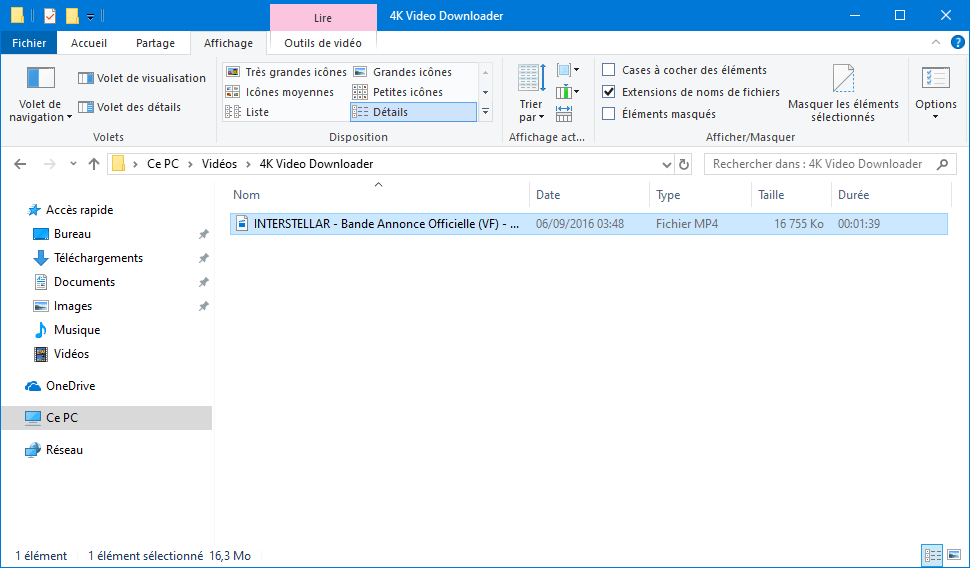Open address bar history dropdown
The image size is (970, 568).
(x=666, y=164)
